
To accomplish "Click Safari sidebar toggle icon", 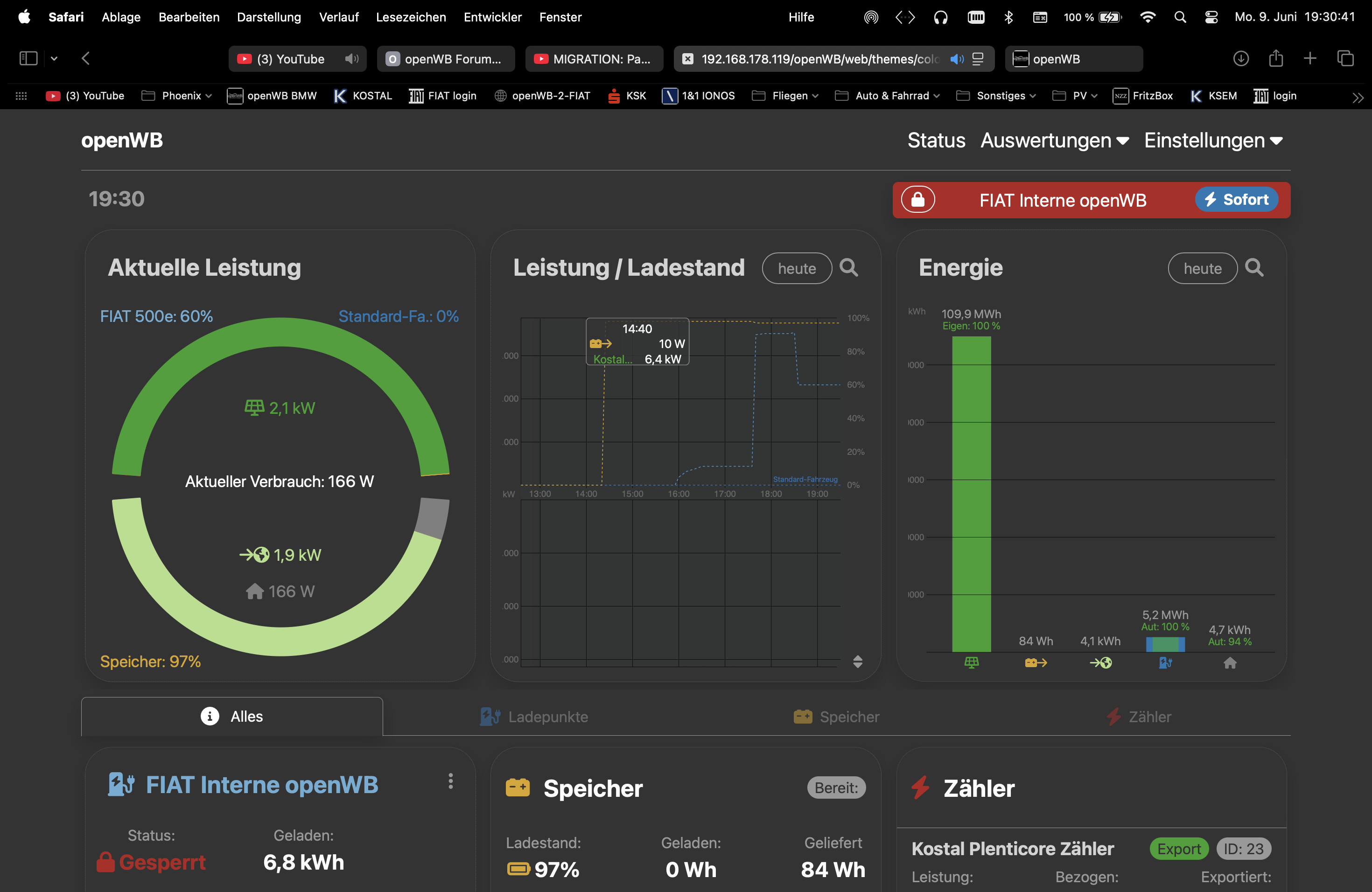I will pyautogui.click(x=28, y=58).
